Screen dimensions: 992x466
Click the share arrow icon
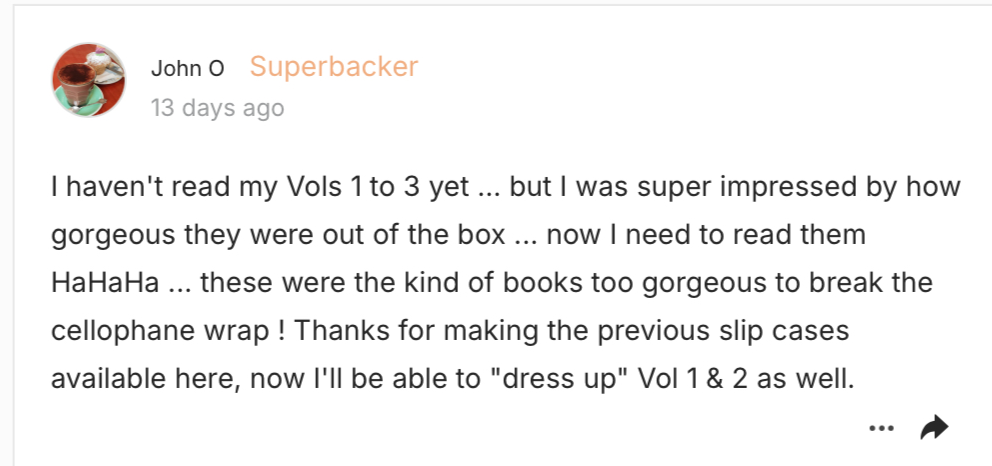(934, 427)
